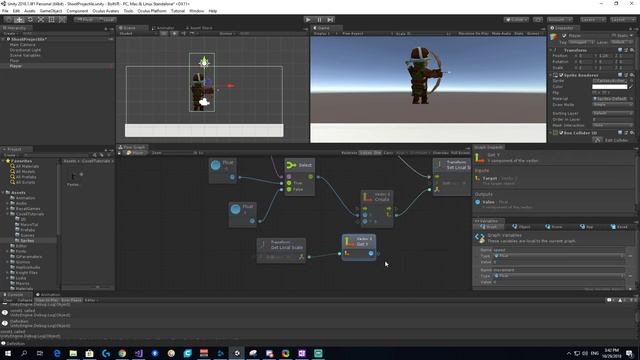Open the Collab dropdown
The image size is (640, 360).
[x=516, y=20]
